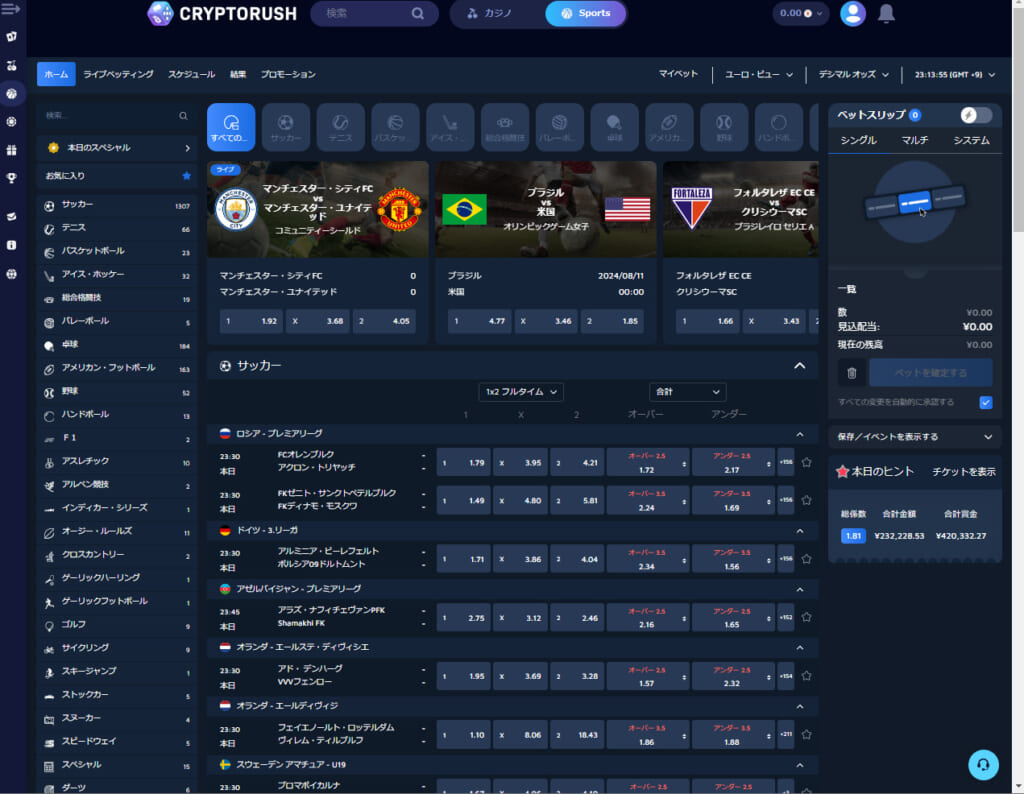
Task: Open the 1x2 フルタイム market dropdown
Action: [520, 392]
